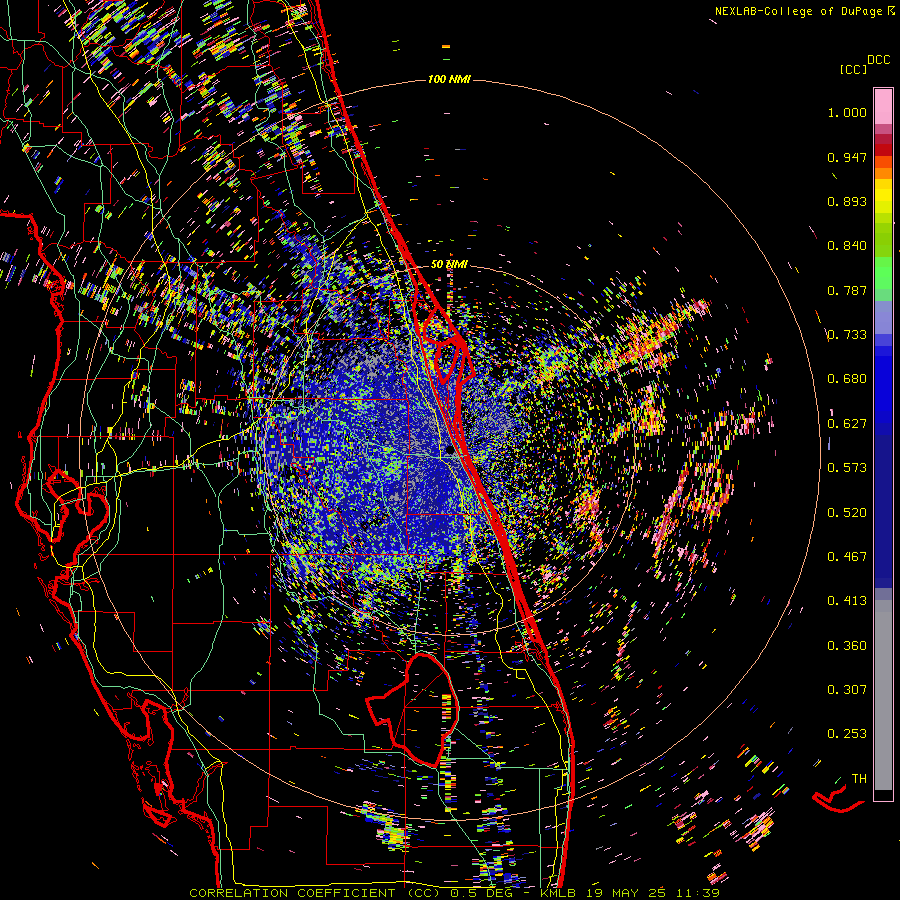The width and height of the screenshot is (900, 900).
Task: Select the 1.000 legend value
Action: pyautogui.click(x=847, y=112)
